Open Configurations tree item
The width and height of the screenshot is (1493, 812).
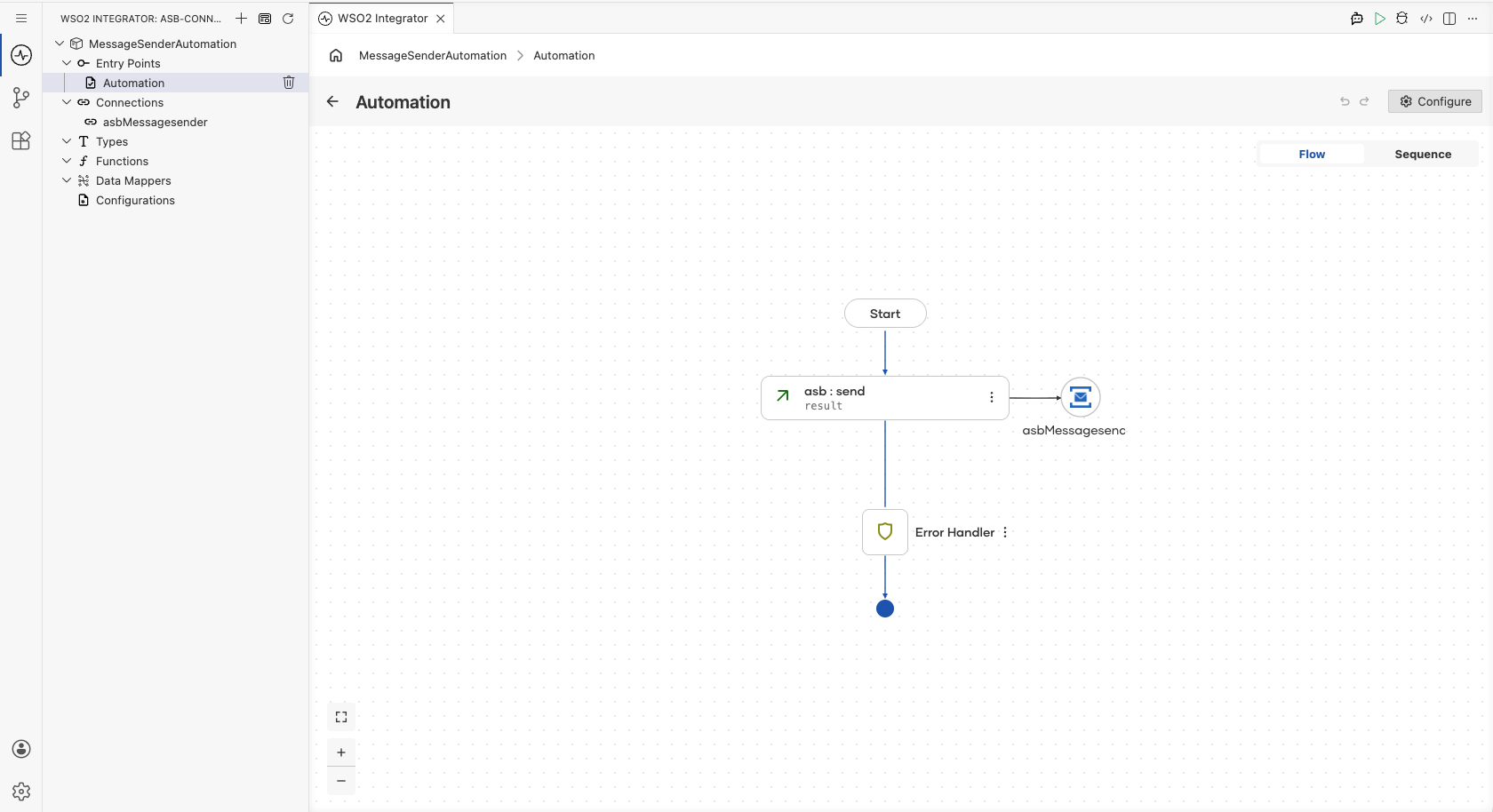click(x=176, y=200)
